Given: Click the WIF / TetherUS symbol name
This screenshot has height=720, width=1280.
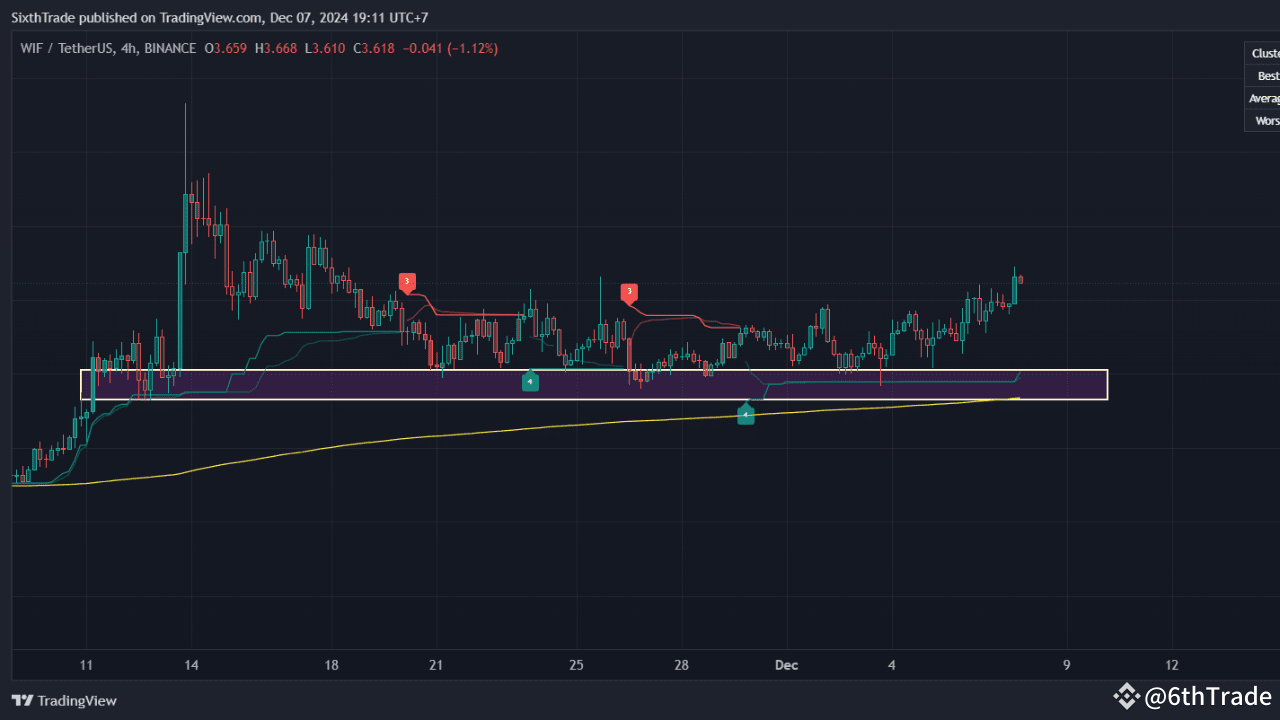Looking at the screenshot, I should 64,48.
